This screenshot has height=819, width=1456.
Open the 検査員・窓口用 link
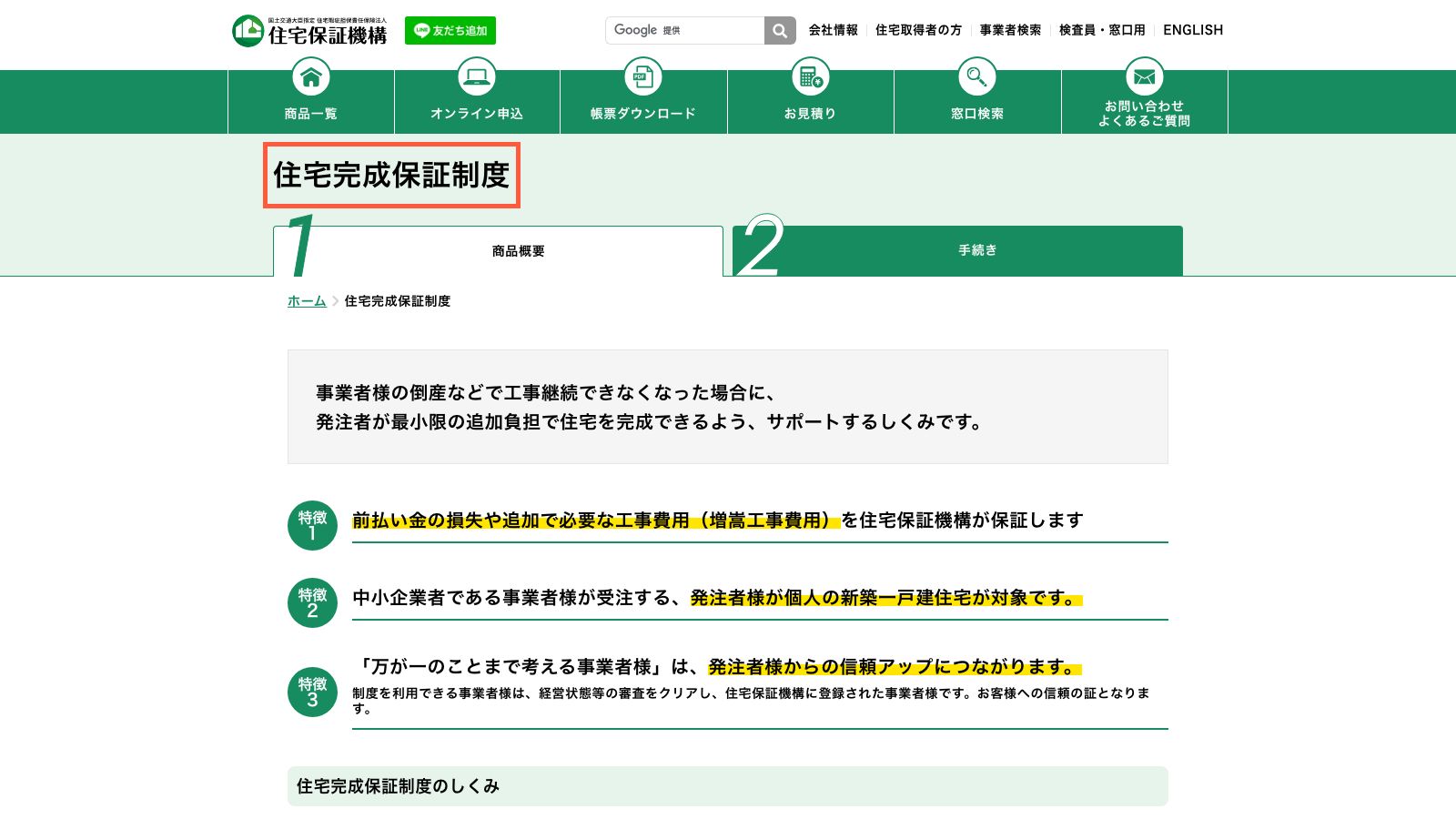pos(1102,30)
